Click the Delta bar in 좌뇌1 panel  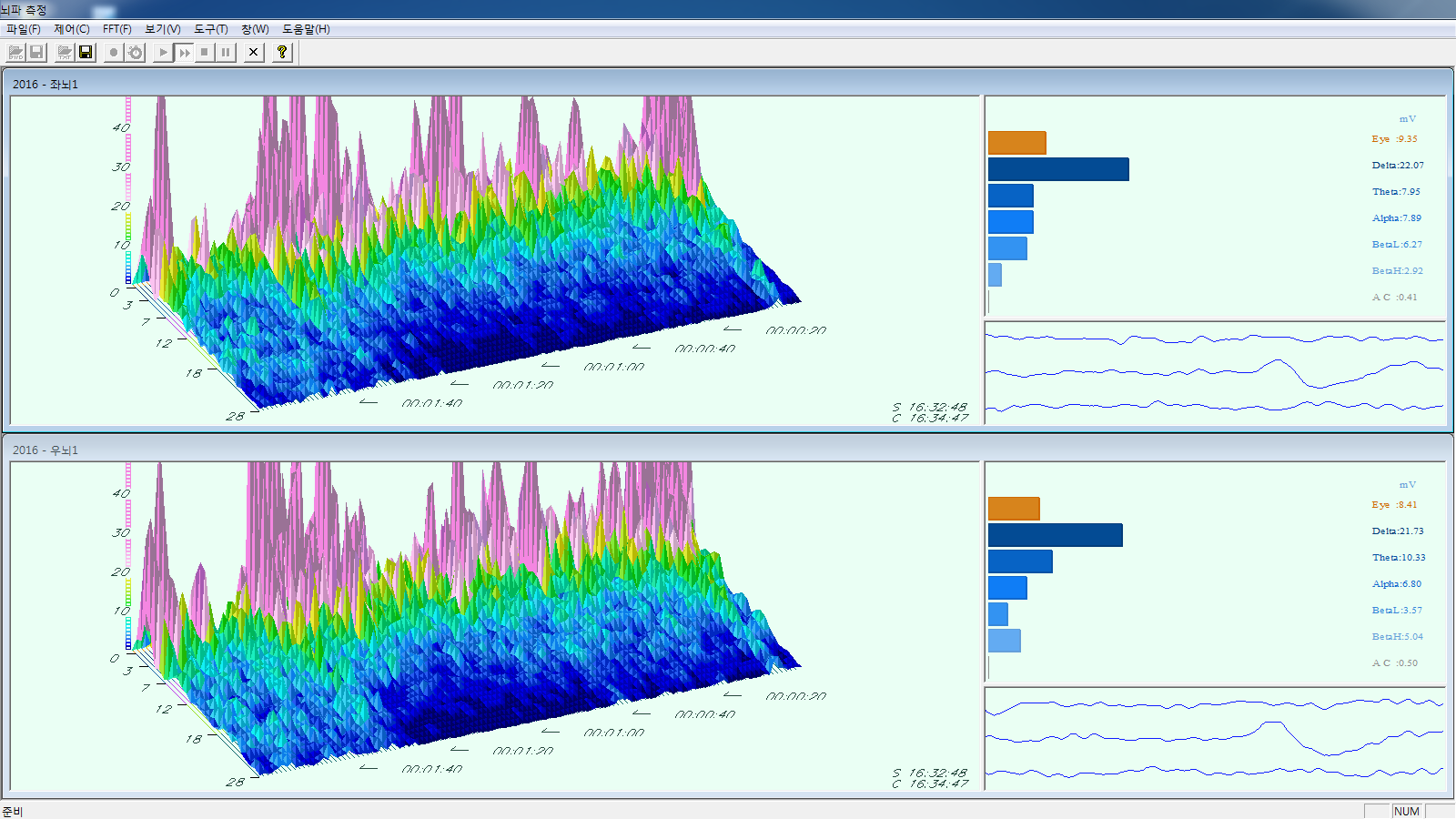coord(1058,169)
